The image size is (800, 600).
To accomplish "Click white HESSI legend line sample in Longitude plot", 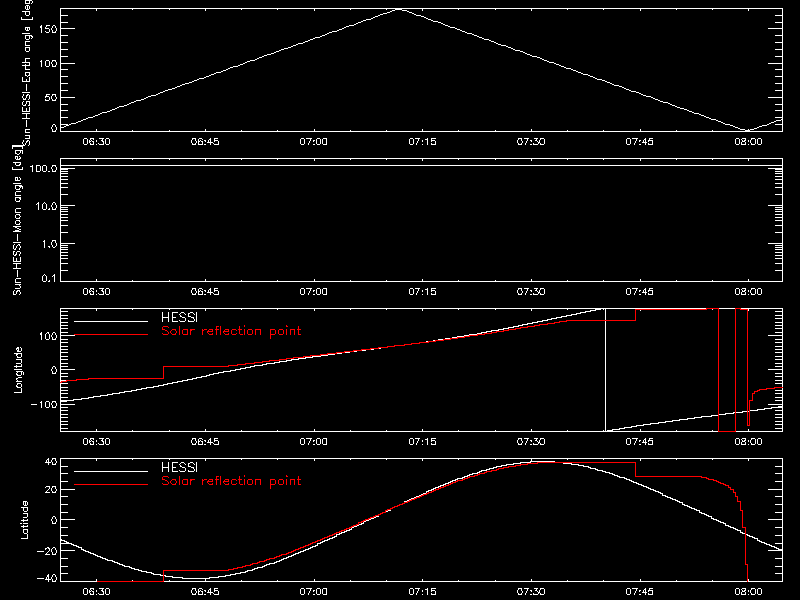I will pos(111,321).
